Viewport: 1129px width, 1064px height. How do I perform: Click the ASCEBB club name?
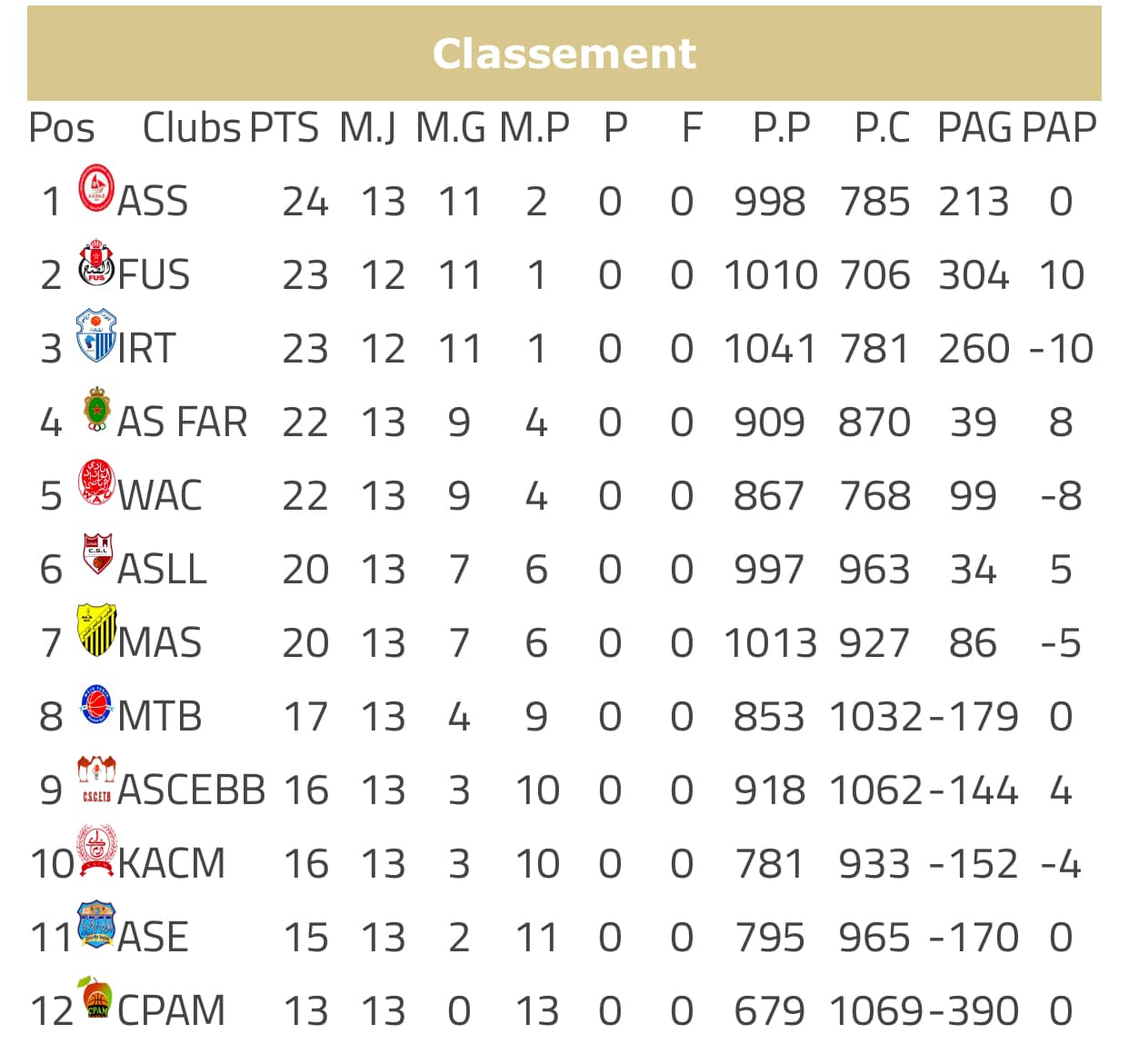point(192,791)
